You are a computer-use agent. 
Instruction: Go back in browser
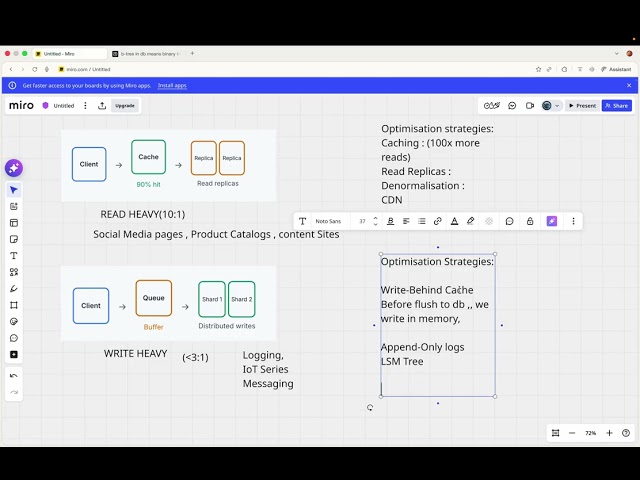pos(11,69)
